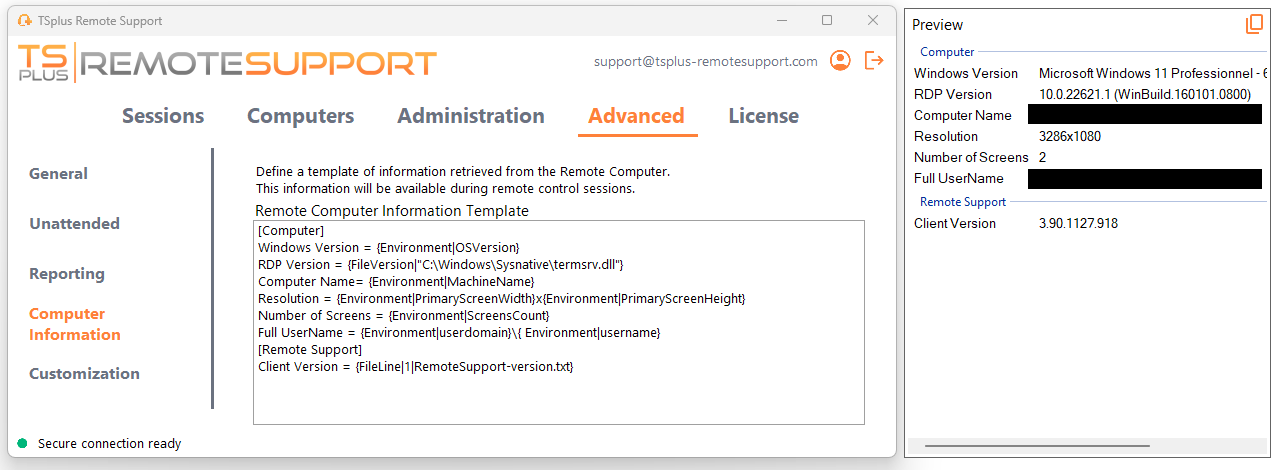Click the green secure connection status dot

click(22, 443)
